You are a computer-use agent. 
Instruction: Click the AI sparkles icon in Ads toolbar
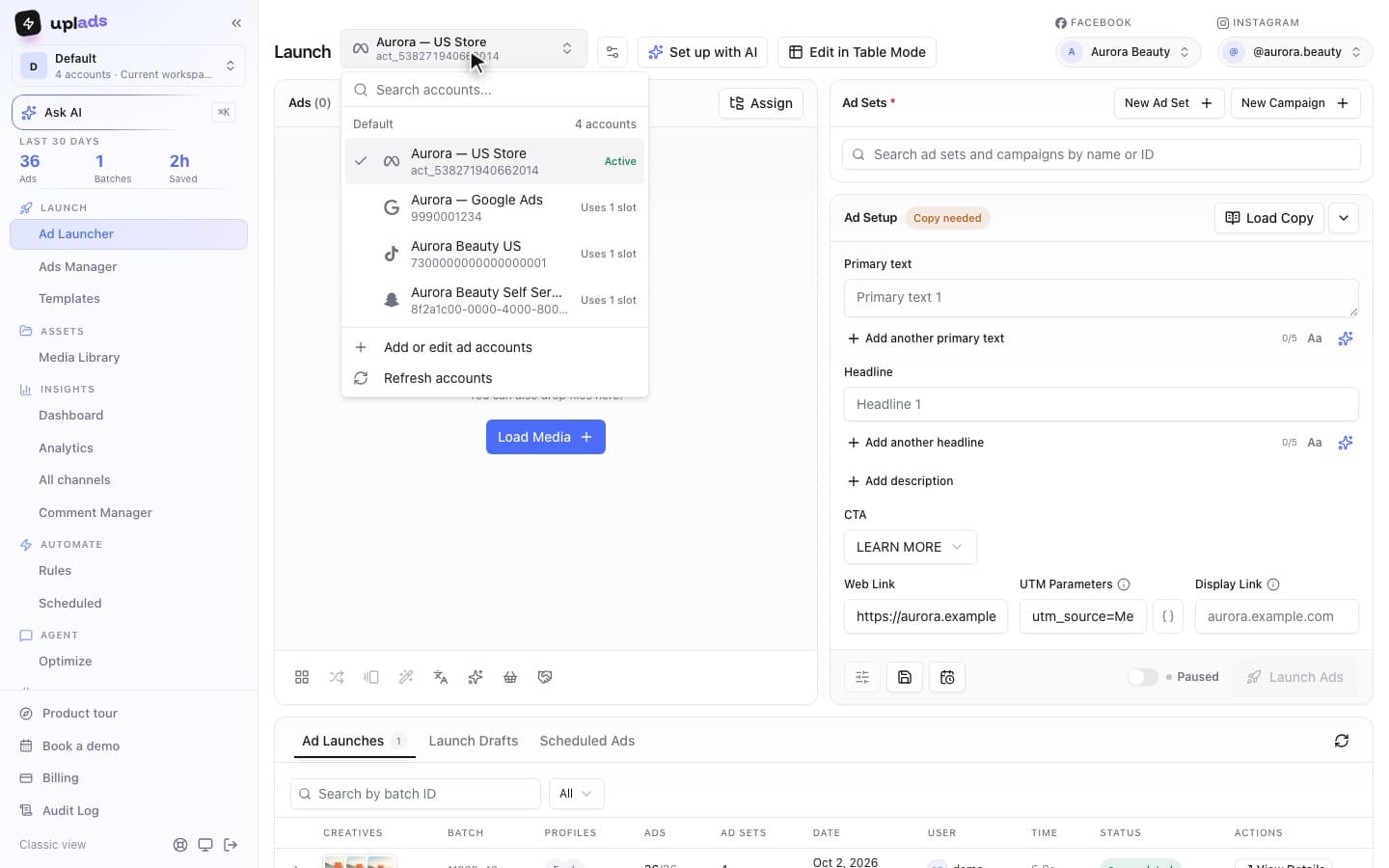tap(476, 677)
